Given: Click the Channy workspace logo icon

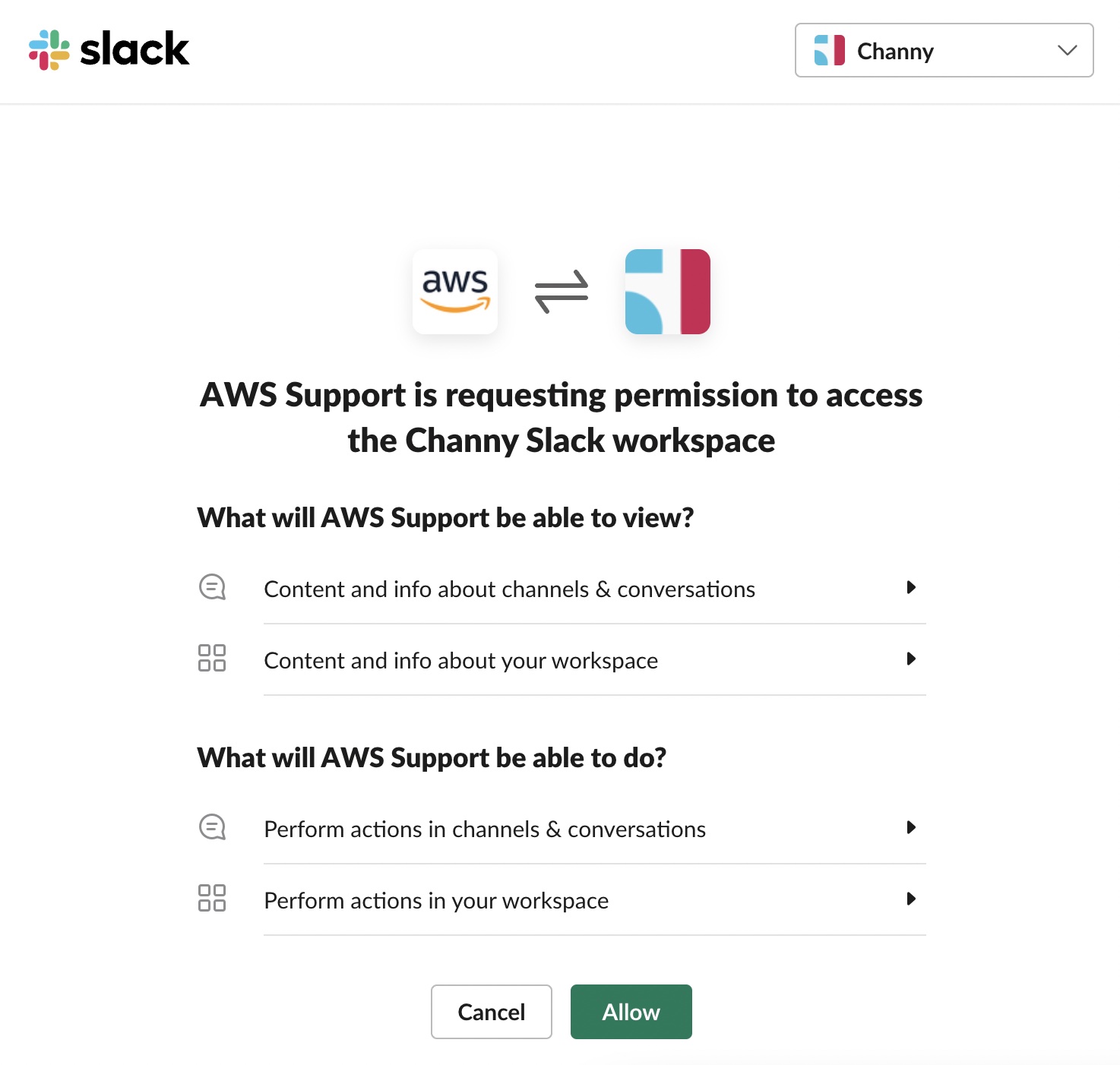Looking at the screenshot, I should pyautogui.click(x=667, y=292).
